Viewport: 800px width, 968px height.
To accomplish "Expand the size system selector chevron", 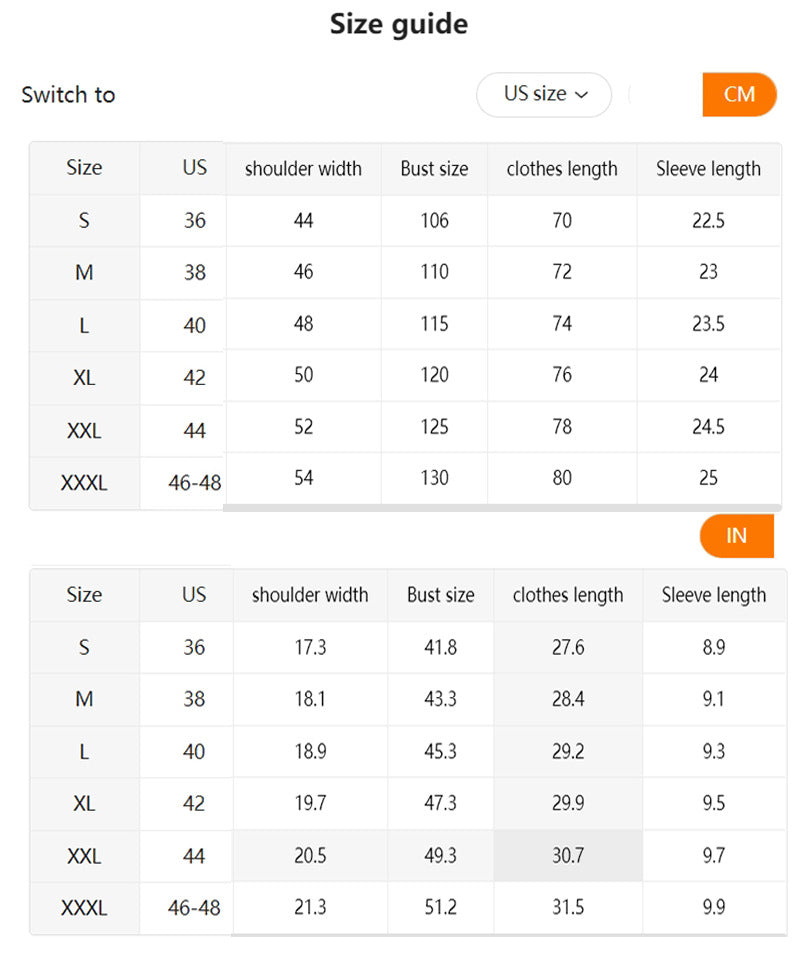I will (x=581, y=95).
